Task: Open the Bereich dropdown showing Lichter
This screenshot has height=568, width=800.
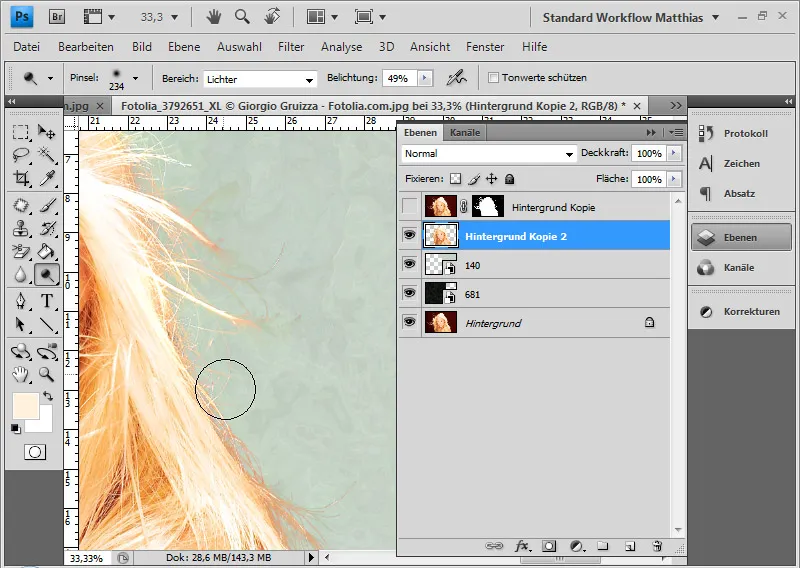Action: (260, 79)
